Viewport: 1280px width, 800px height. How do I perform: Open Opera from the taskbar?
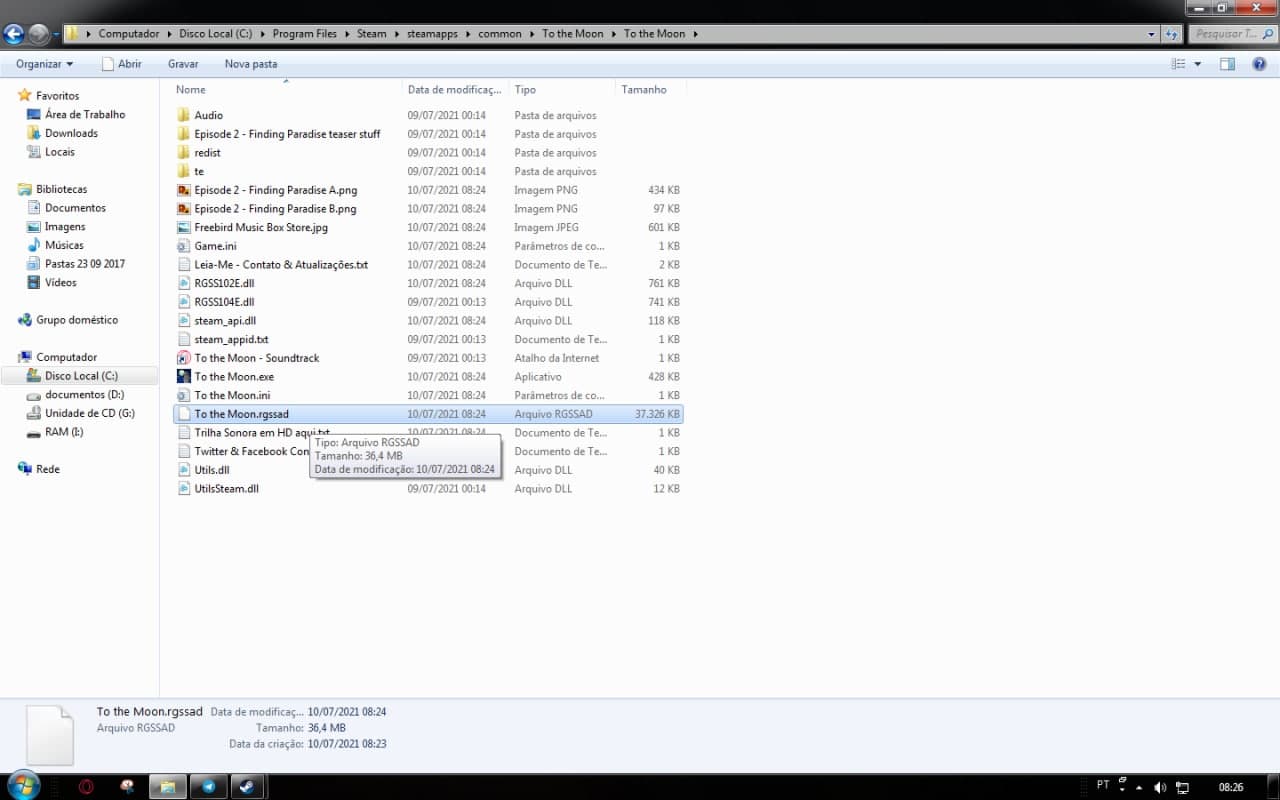pos(86,787)
